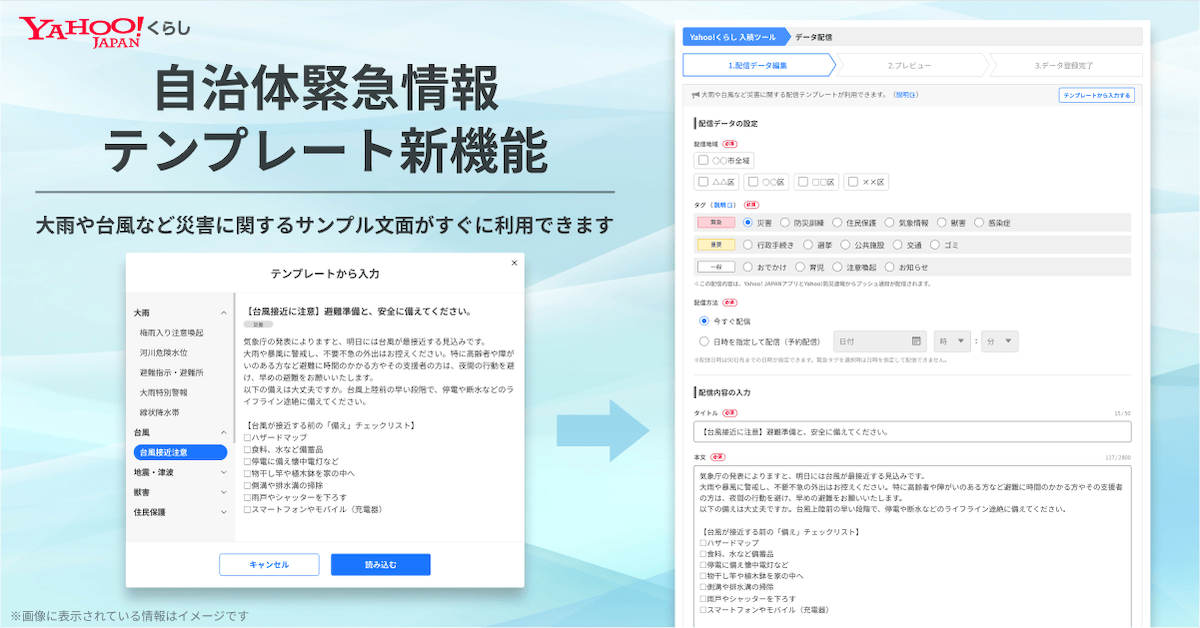The width and height of the screenshot is (1200, 628).
Task: Select the お知らせ tag radio button
Action: click(x=890, y=266)
